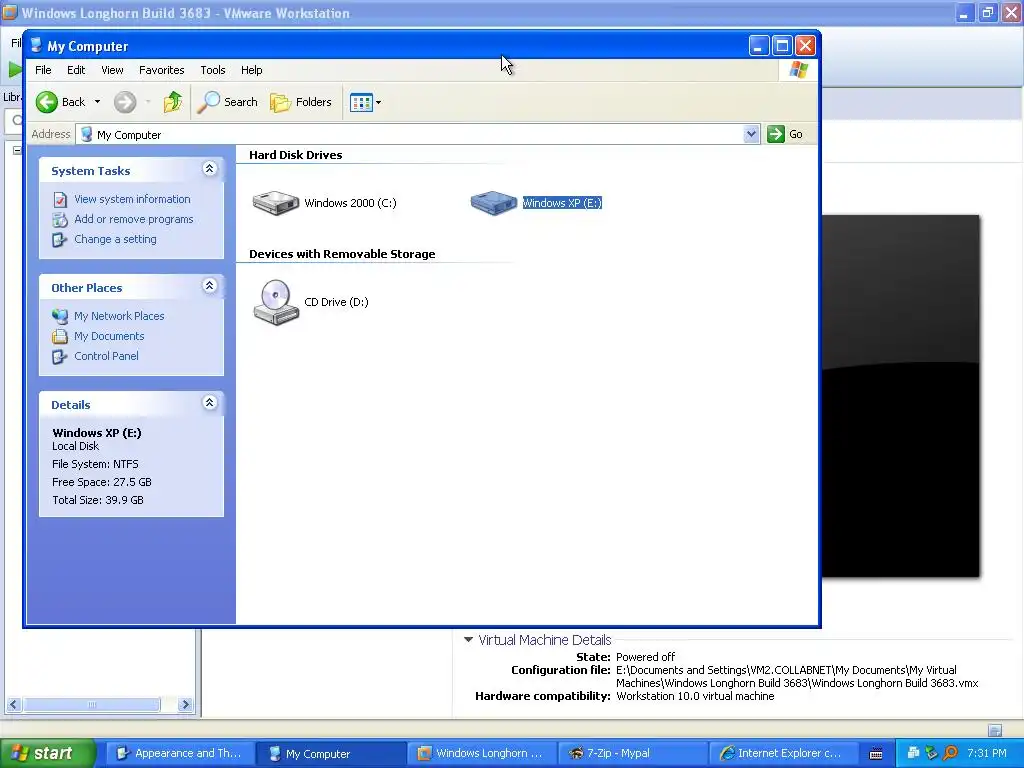
Task: Click Add or remove programs link
Action: 133,219
